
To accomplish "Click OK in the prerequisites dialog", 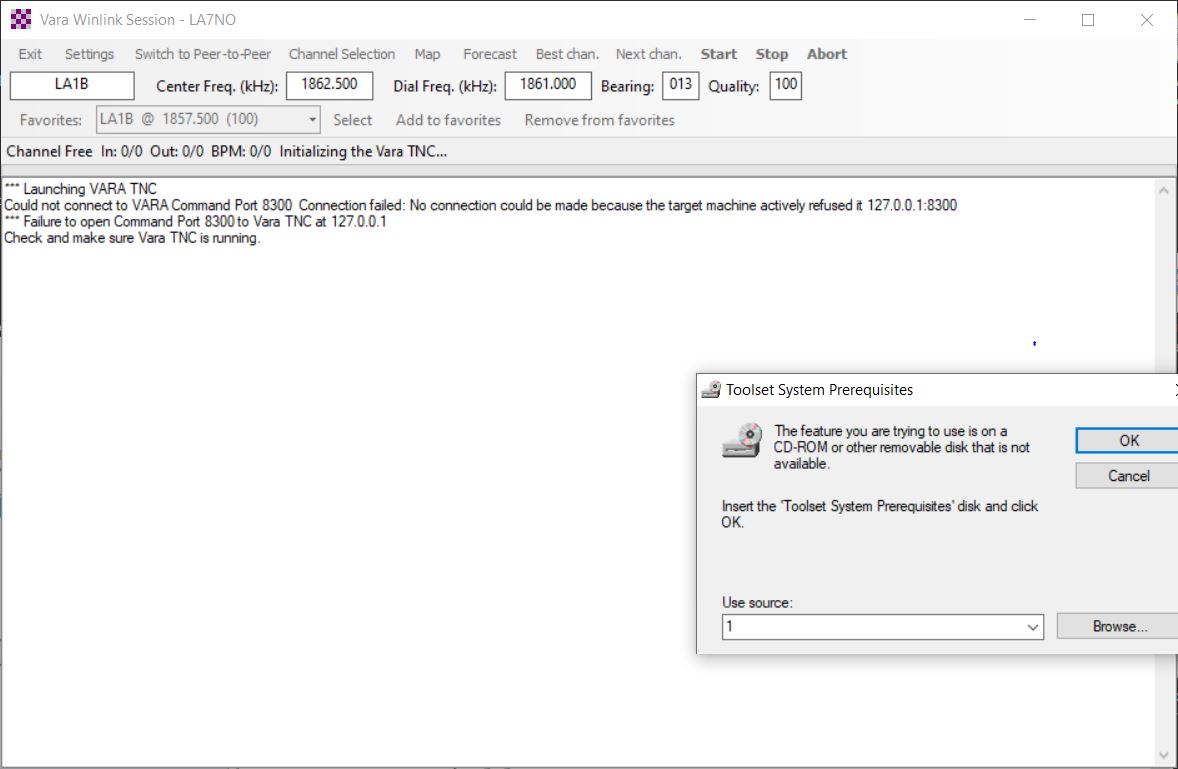I will tap(1128, 441).
